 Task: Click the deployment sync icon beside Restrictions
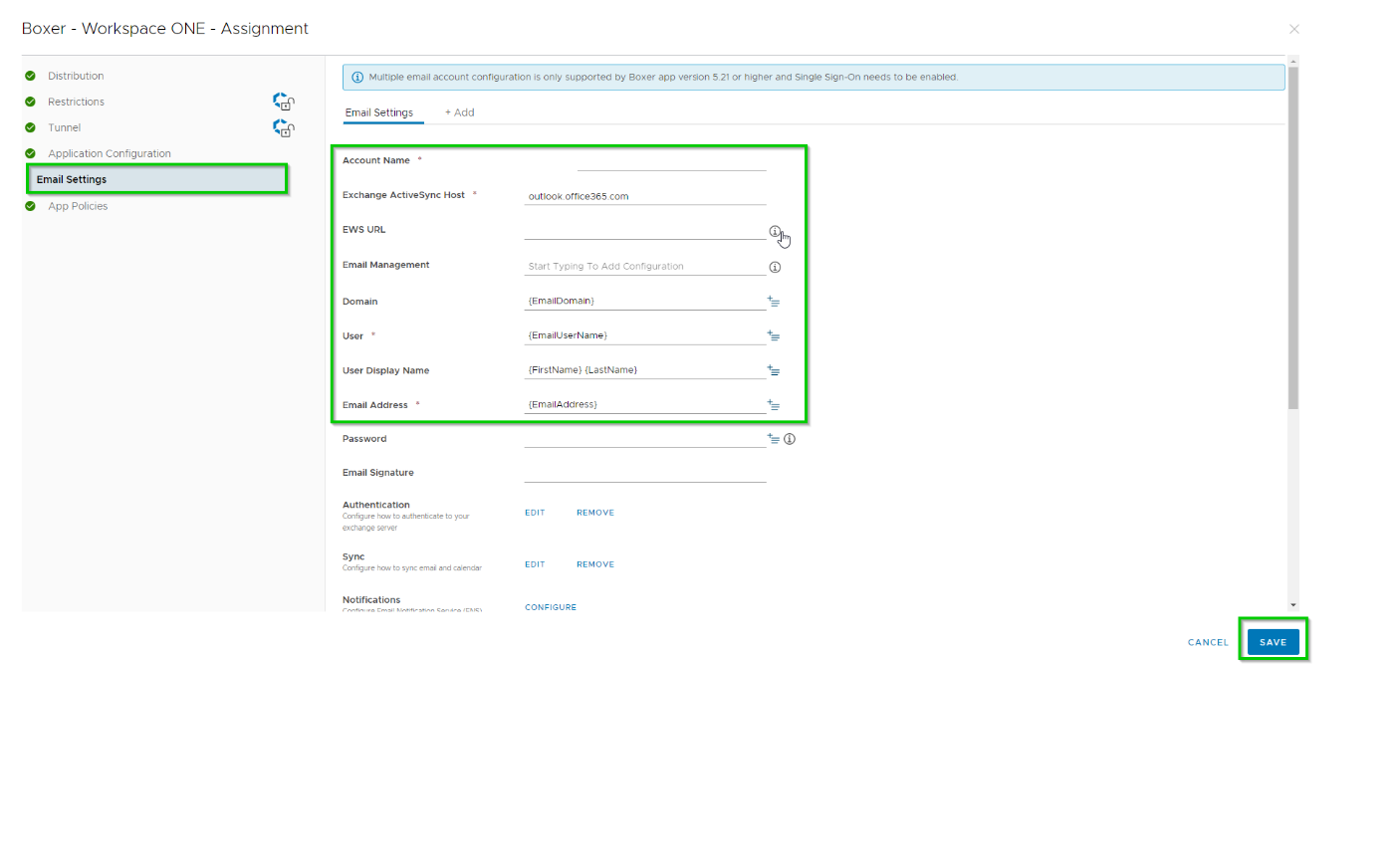(283, 101)
